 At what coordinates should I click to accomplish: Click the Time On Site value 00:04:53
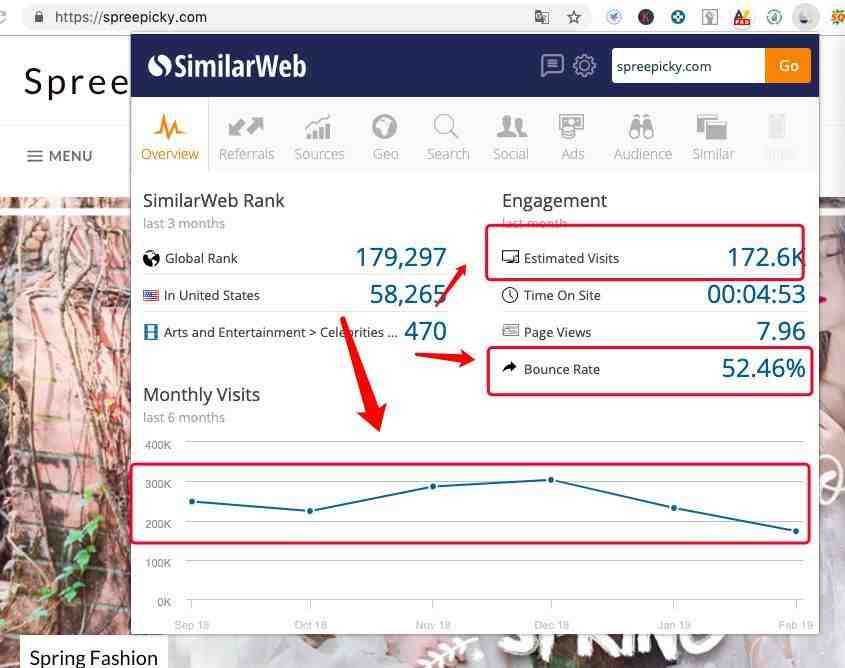(x=756, y=294)
